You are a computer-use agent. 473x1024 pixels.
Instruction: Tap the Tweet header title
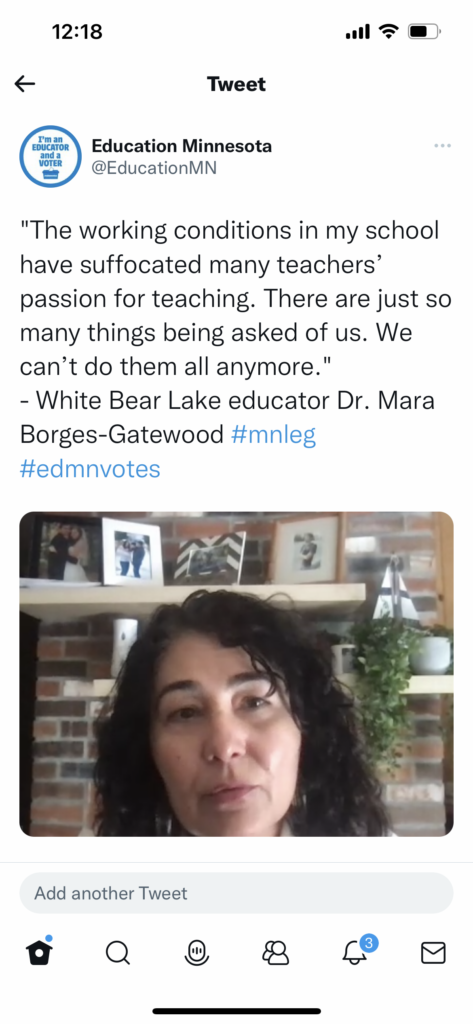[x=236, y=84]
